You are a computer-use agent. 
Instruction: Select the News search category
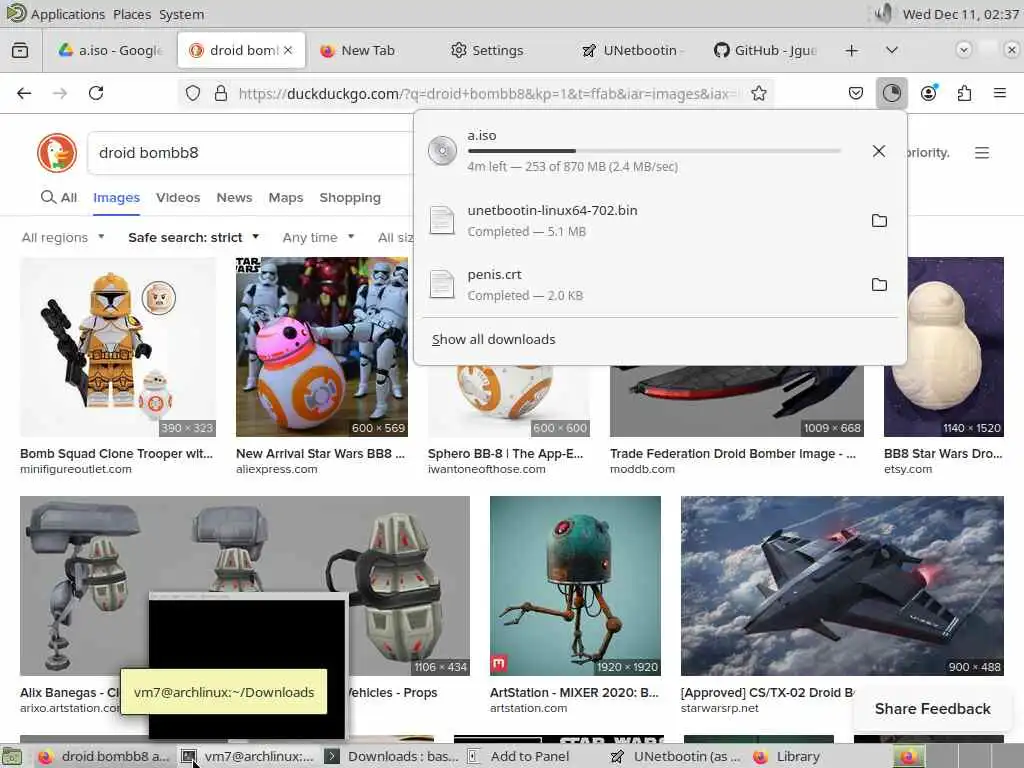pyautogui.click(x=234, y=197)
